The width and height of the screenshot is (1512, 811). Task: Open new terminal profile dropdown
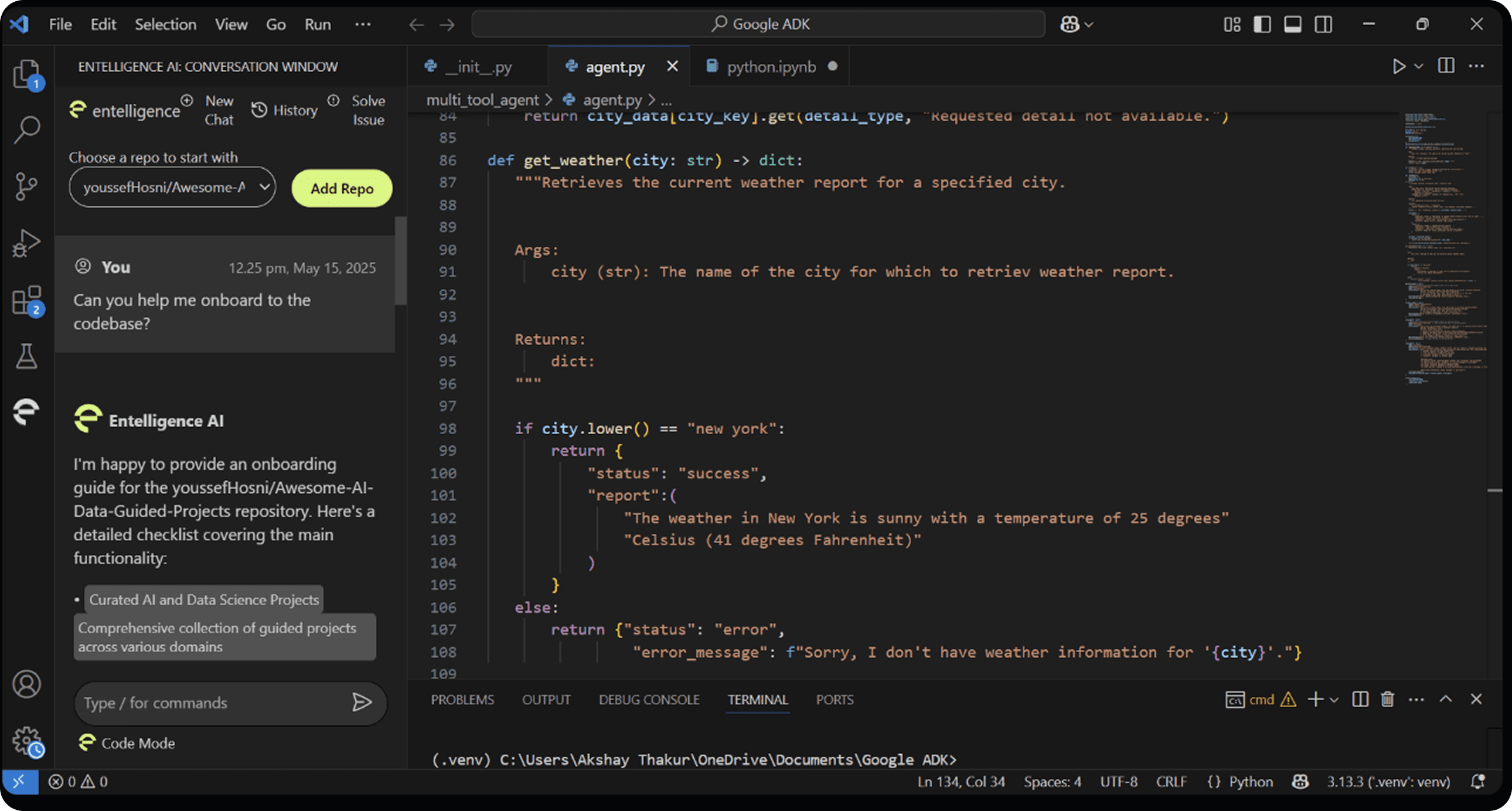pos(1334,700)
